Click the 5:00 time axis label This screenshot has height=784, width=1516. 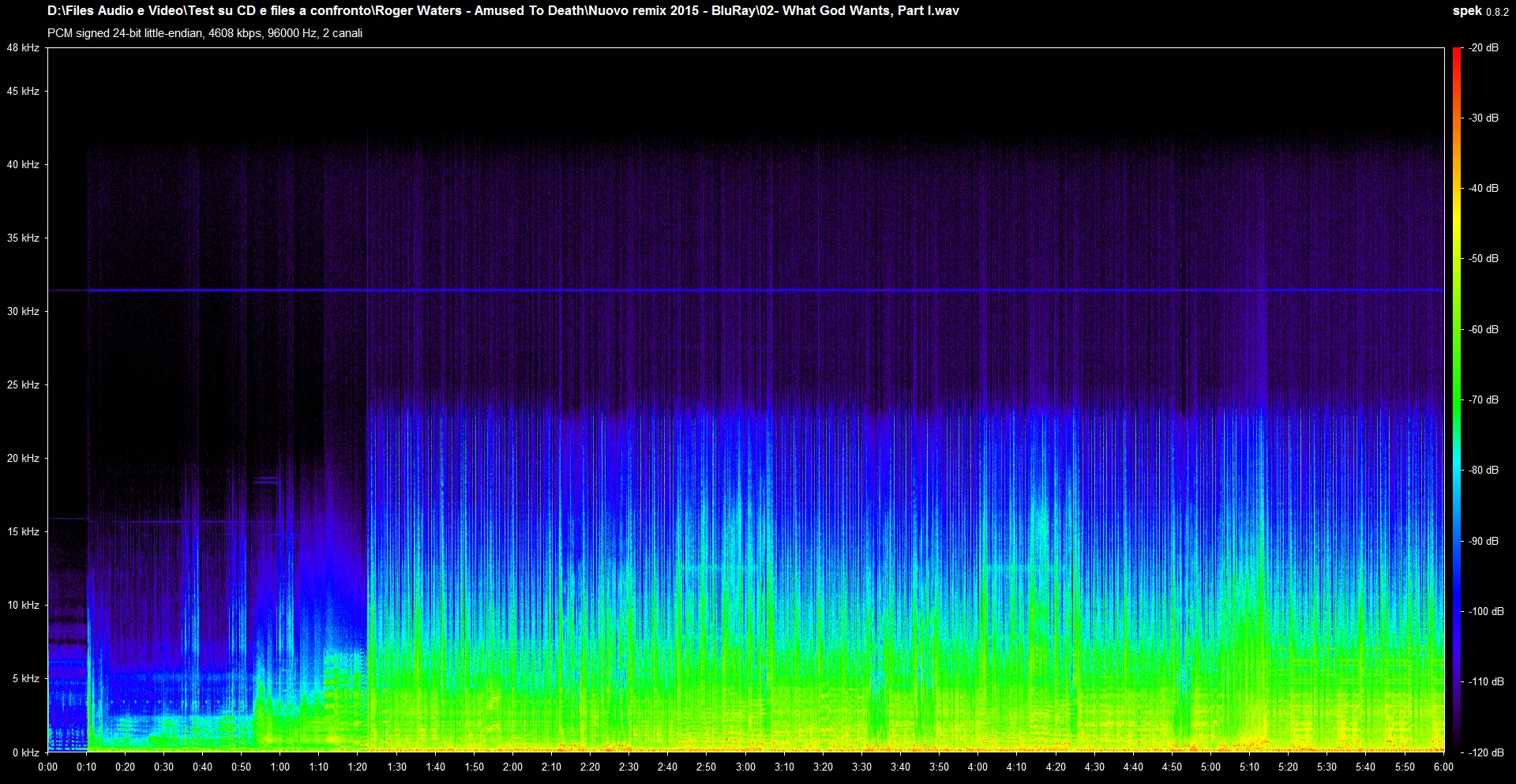[x=1210, y=767]
